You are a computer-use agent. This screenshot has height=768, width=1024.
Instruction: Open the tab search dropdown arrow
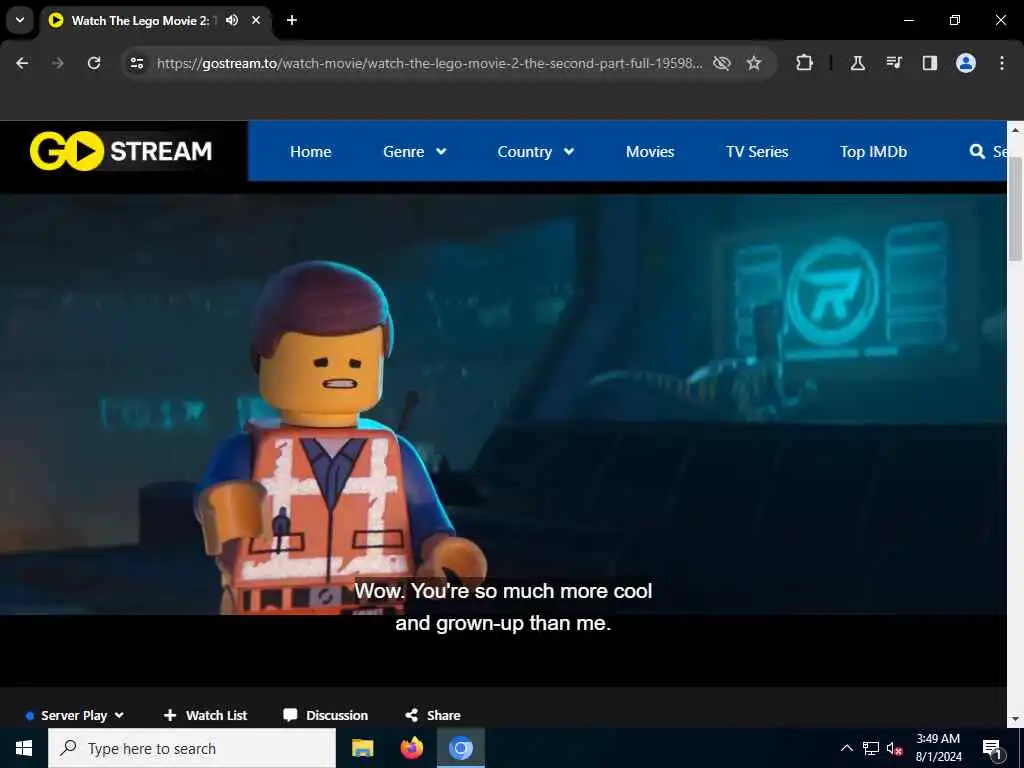tap(20, 20)
